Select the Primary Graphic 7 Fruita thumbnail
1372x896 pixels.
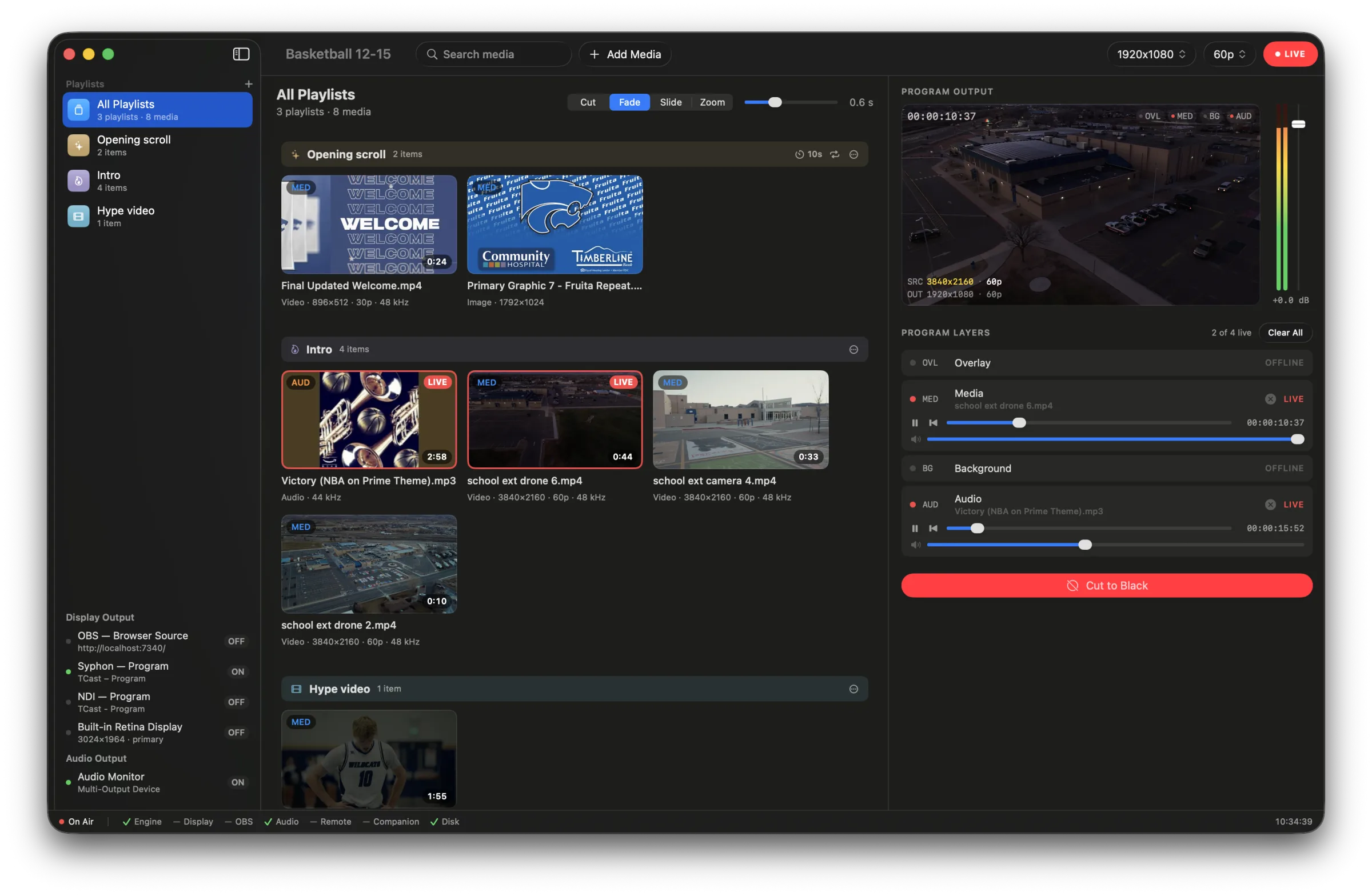click(555, 225)
